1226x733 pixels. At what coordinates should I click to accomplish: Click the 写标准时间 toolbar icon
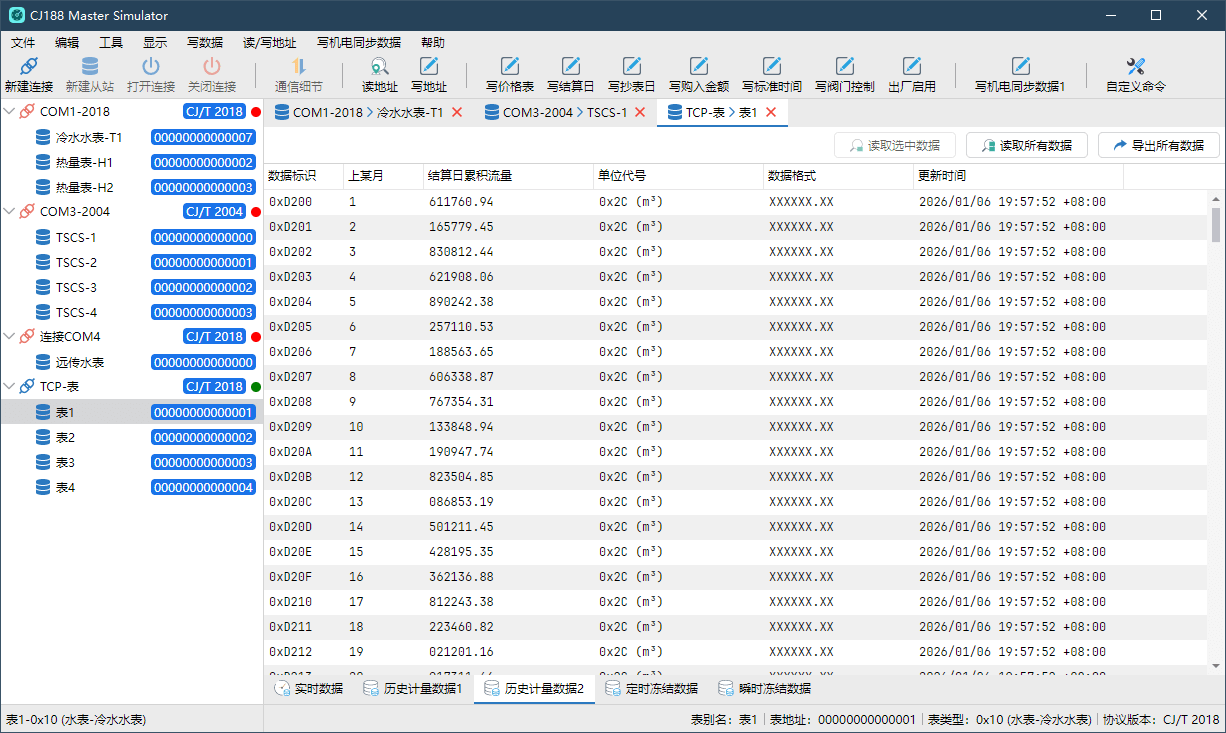tap(771, 67)
